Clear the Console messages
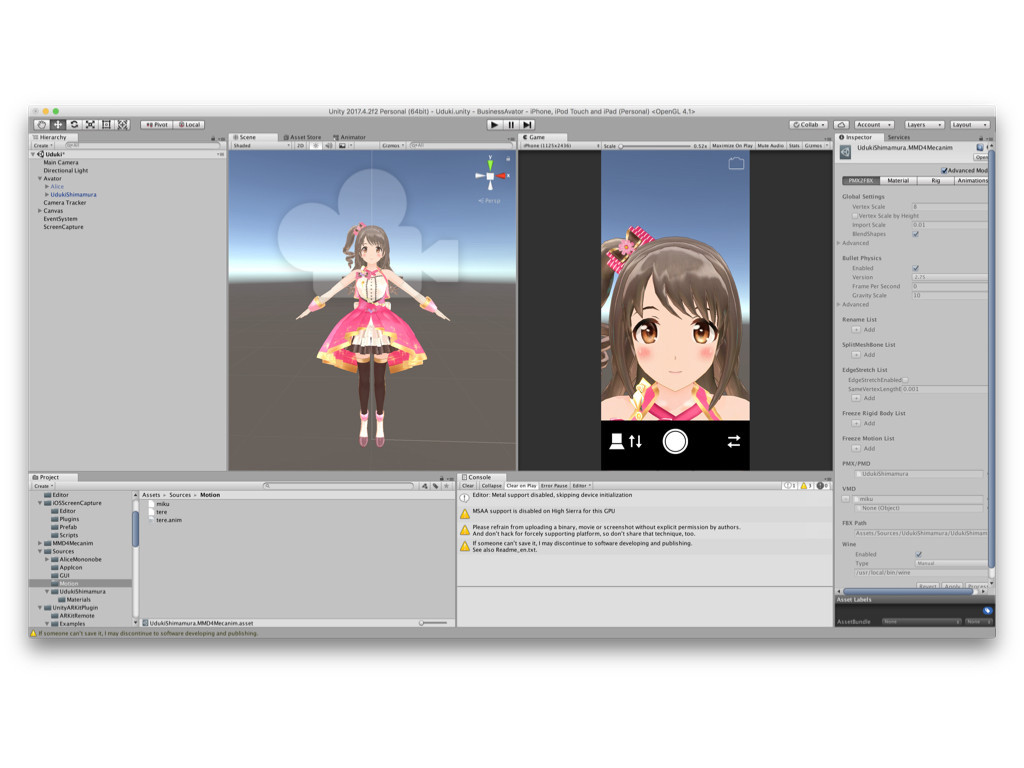The height and width of the screenshot is (768, 1024). [x=468, y=486]
